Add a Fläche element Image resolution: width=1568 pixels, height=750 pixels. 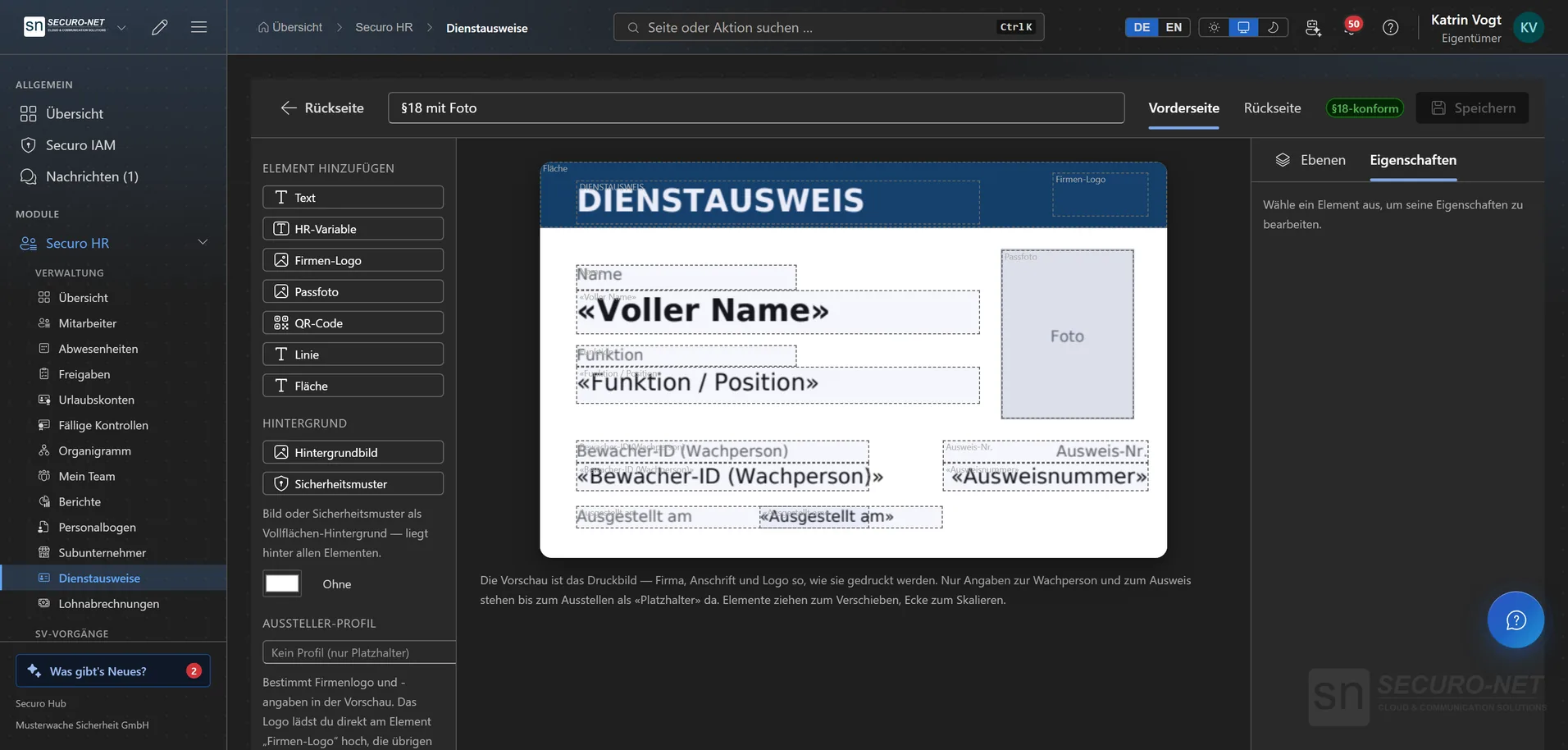(x=353, y=386)
